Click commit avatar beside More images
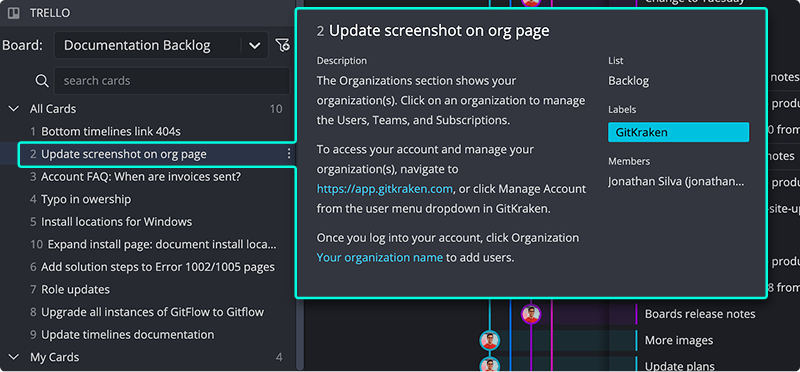Viewport: 800px width, 372px height. click(x=490, y=340)
